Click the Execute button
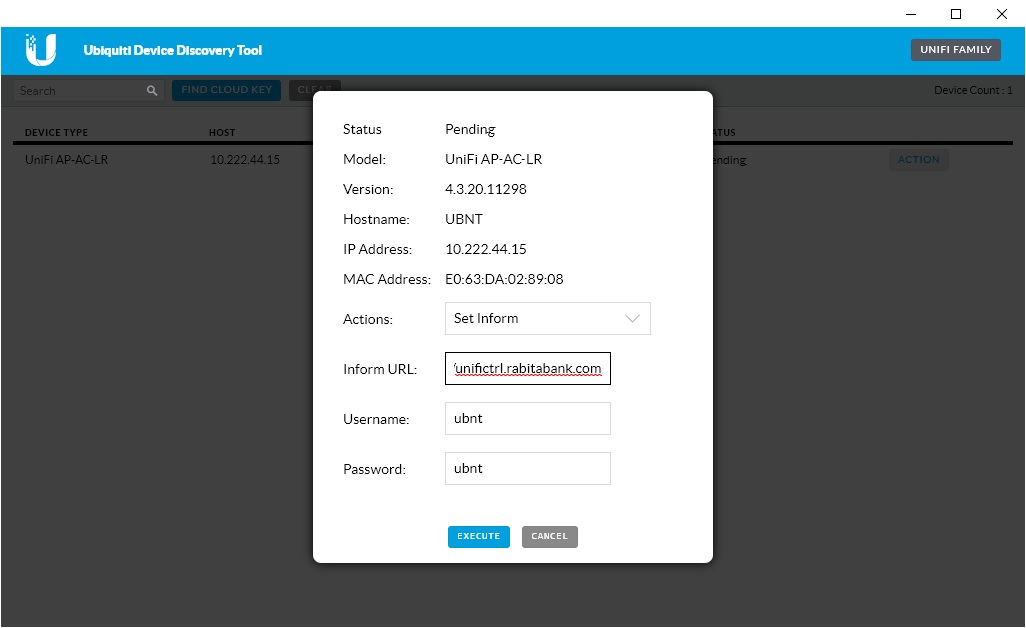Image resolution: width=1026 pixels, height=628 pixels. pyautogui.click(x=478, y=536)
